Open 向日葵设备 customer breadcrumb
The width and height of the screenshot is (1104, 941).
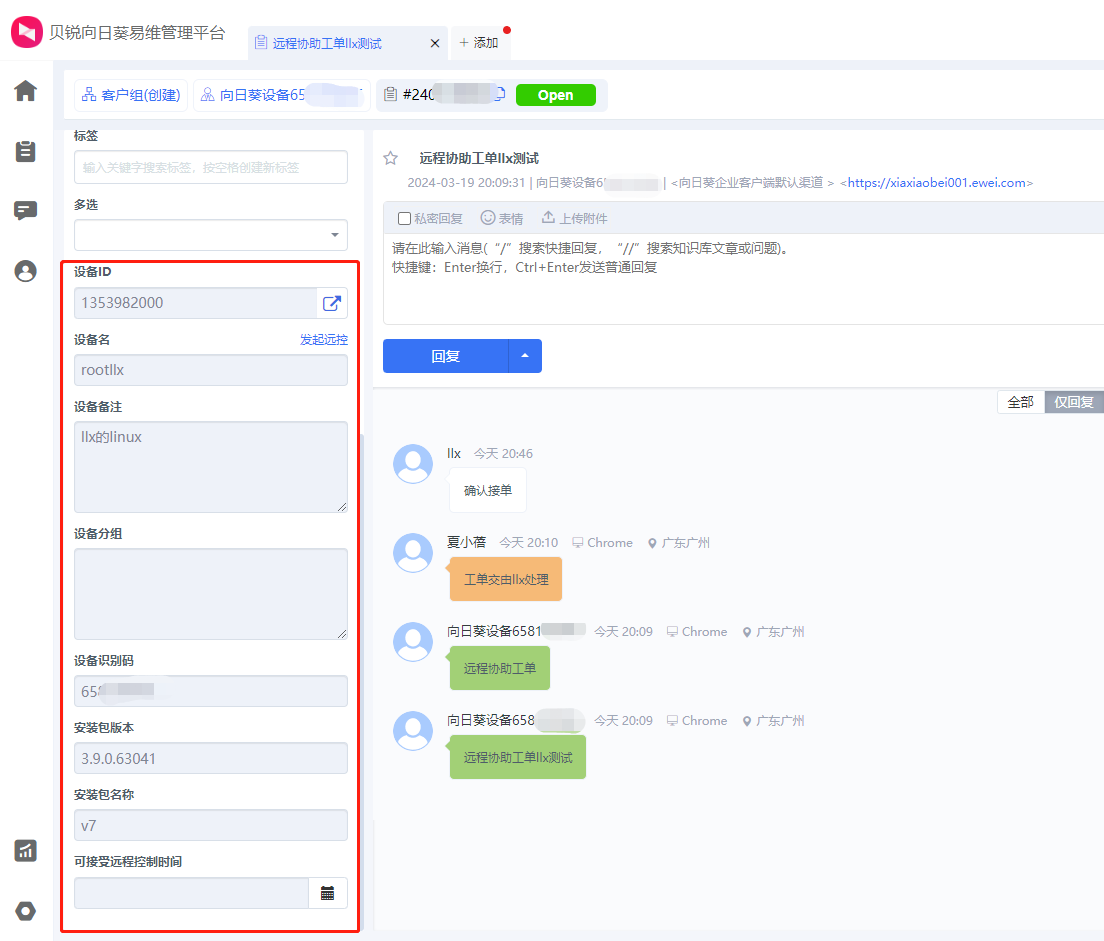(282, 95)
